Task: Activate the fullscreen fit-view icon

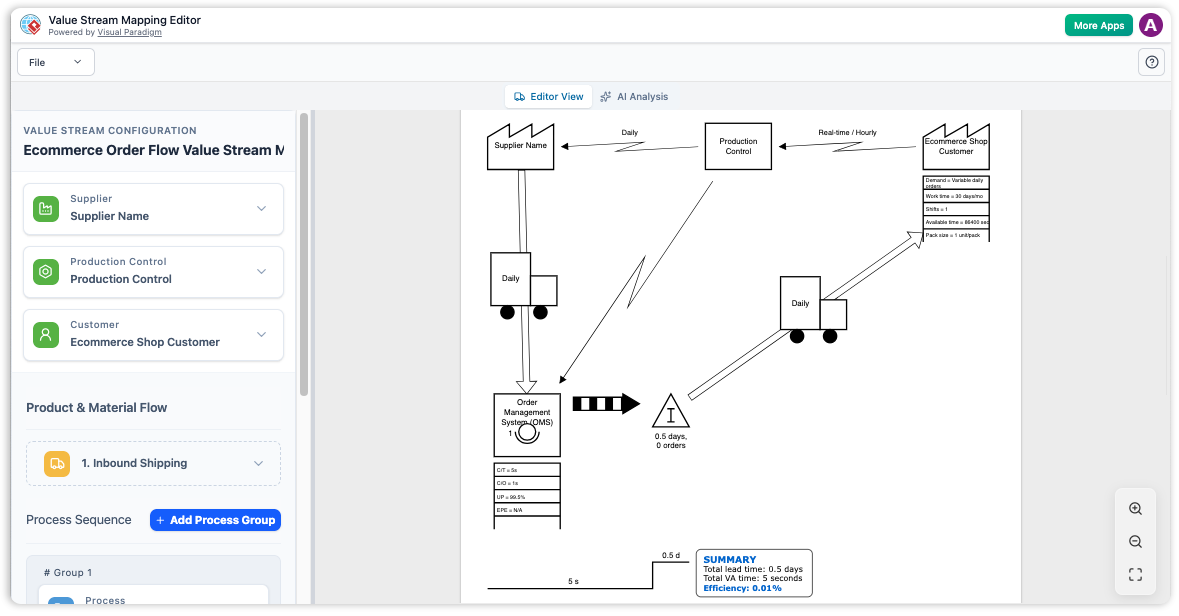Action: pyautogui.click(x=1135, y=574)
